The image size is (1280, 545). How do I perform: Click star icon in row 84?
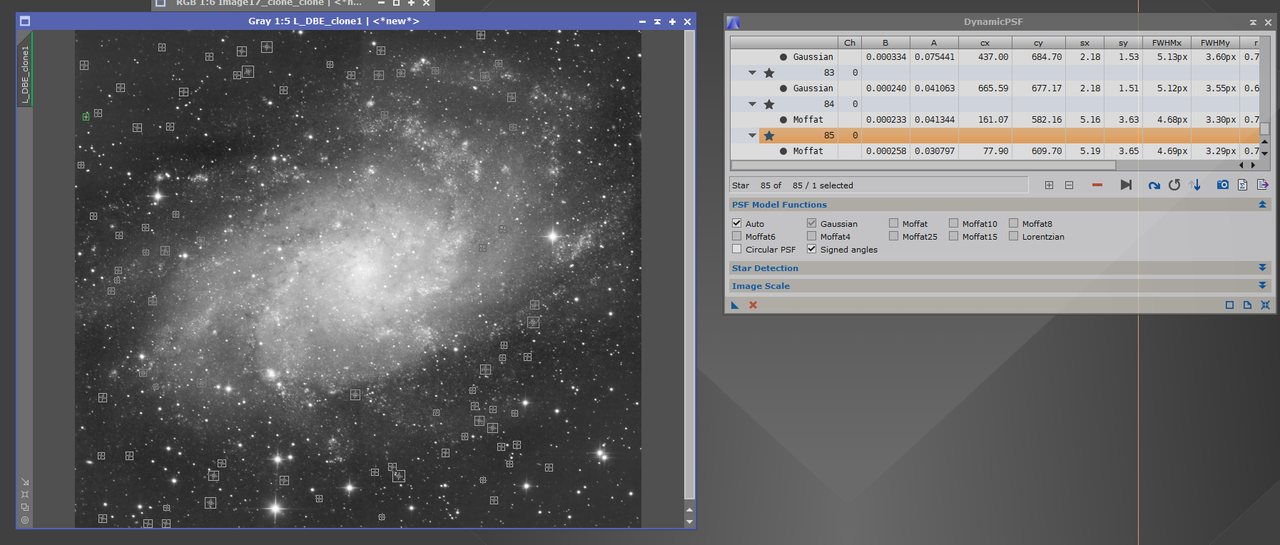coord(769,104)
